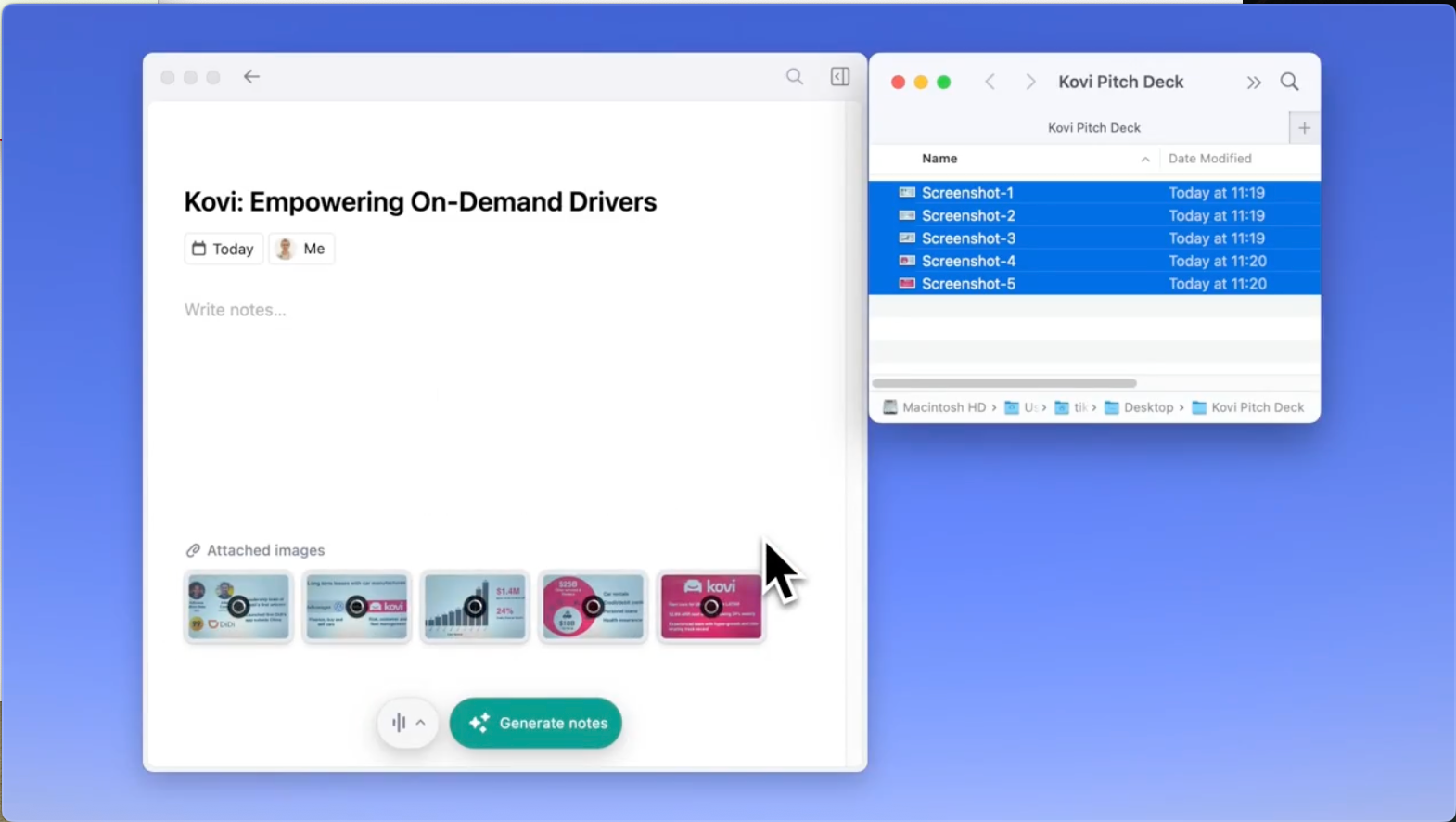Minimize the Finder window with yellow button
Screen dimensions: 1456x822
[921, 83]
